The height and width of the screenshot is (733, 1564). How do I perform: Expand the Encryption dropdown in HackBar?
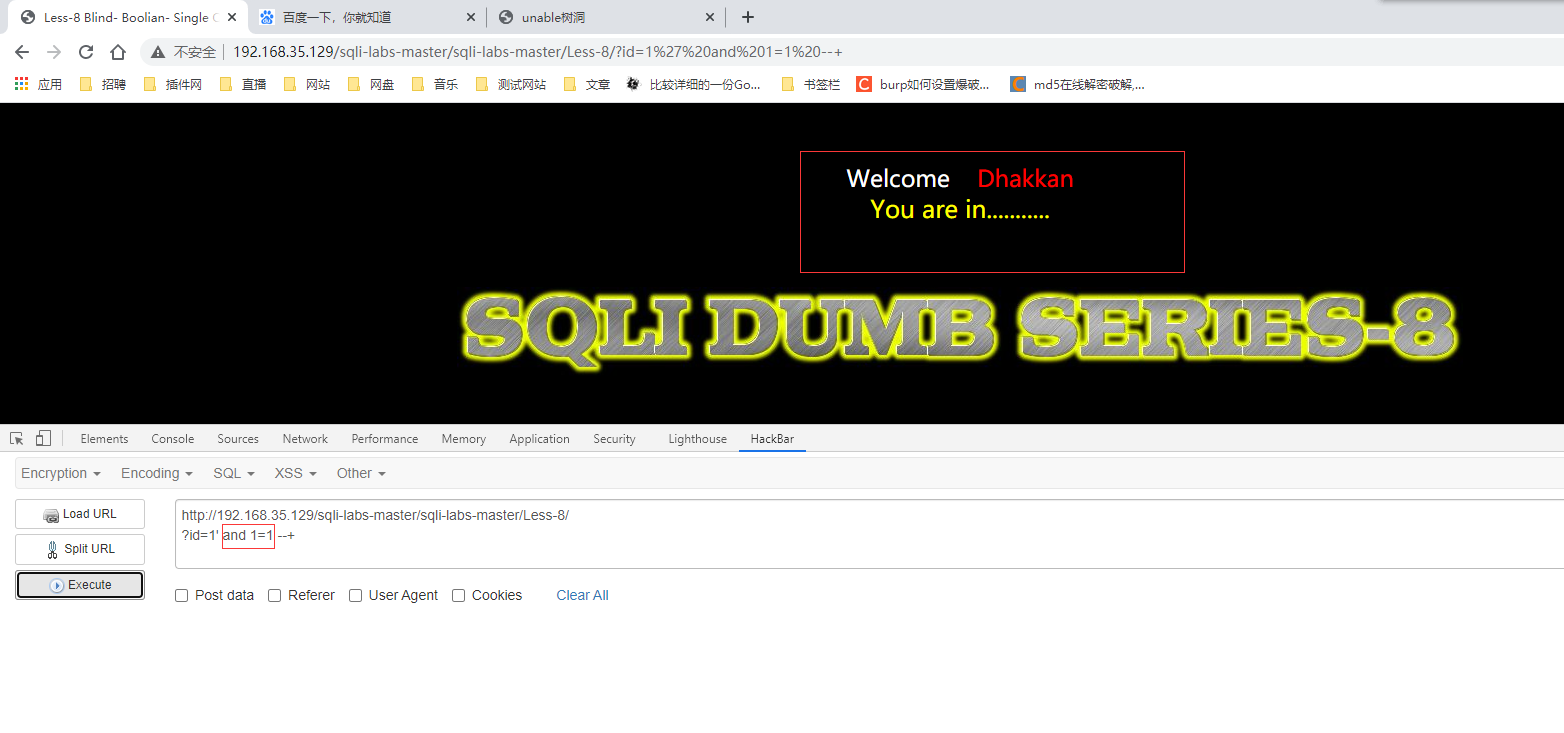[x=61, y=473]
